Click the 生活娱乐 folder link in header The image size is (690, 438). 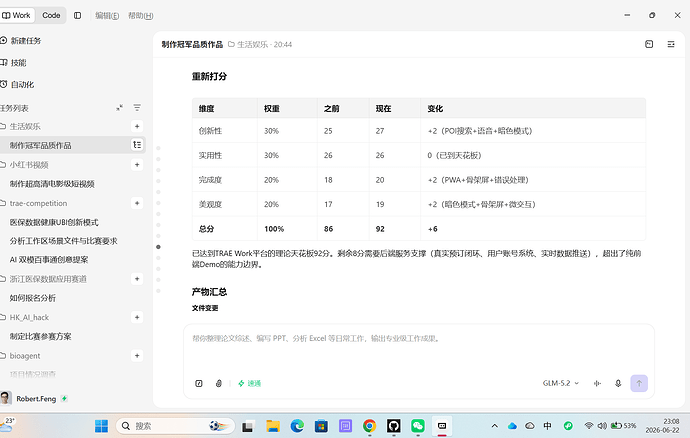click(248, 44)
